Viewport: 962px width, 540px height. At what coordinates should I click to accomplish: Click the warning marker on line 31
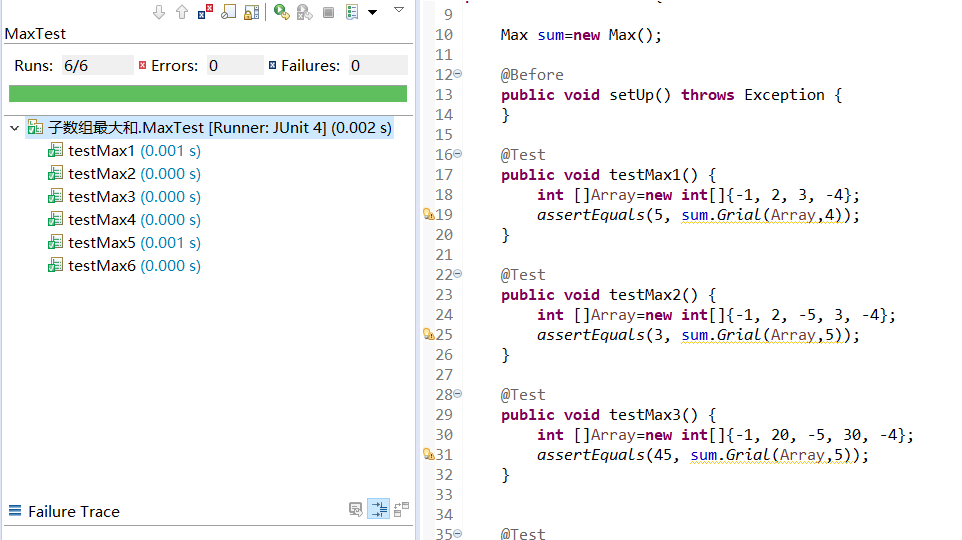[428, 454]
